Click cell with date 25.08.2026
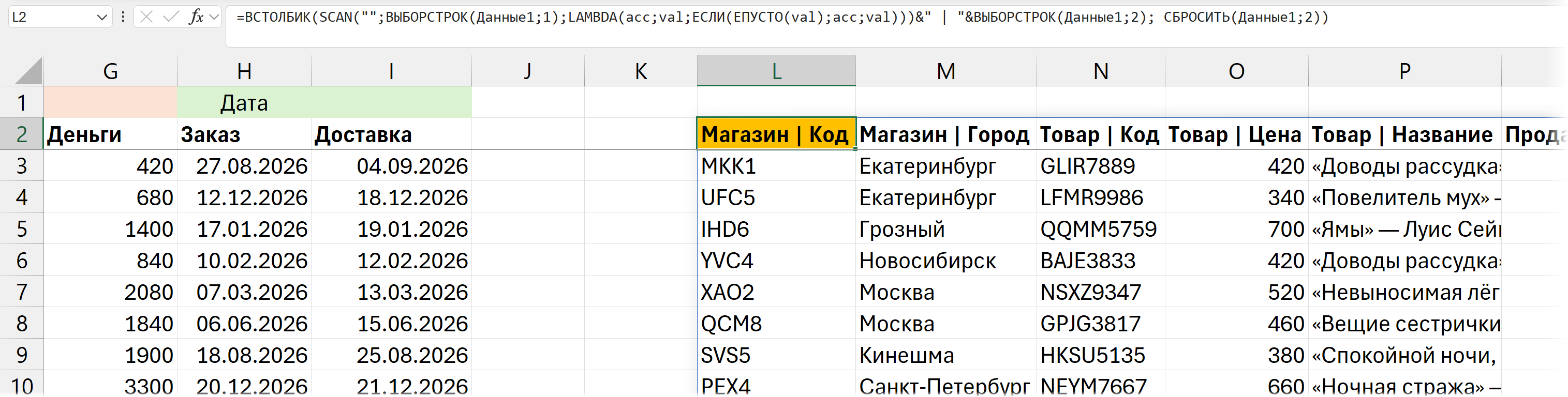The width and height of the screenshot is (1568, 397). point(391,355)
